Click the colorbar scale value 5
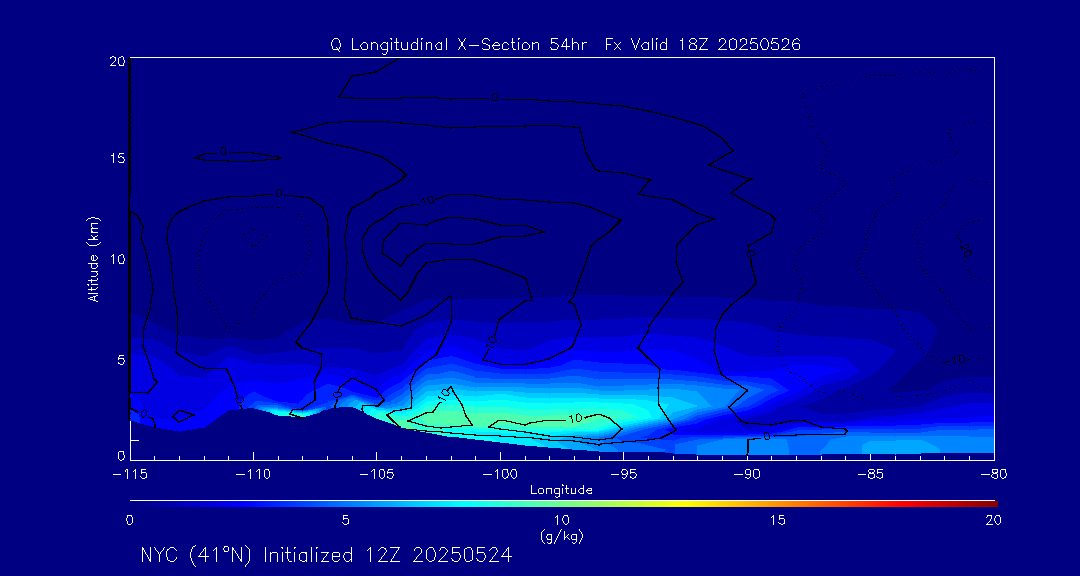 (345, 521)
